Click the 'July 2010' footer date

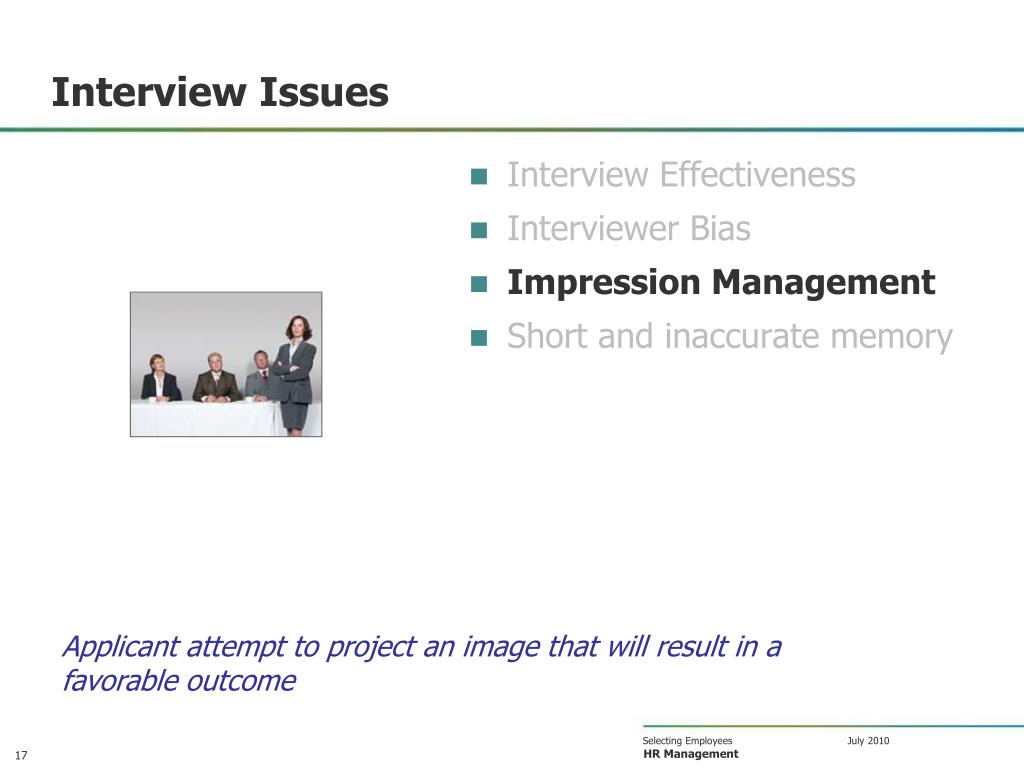tap(868, 740)
